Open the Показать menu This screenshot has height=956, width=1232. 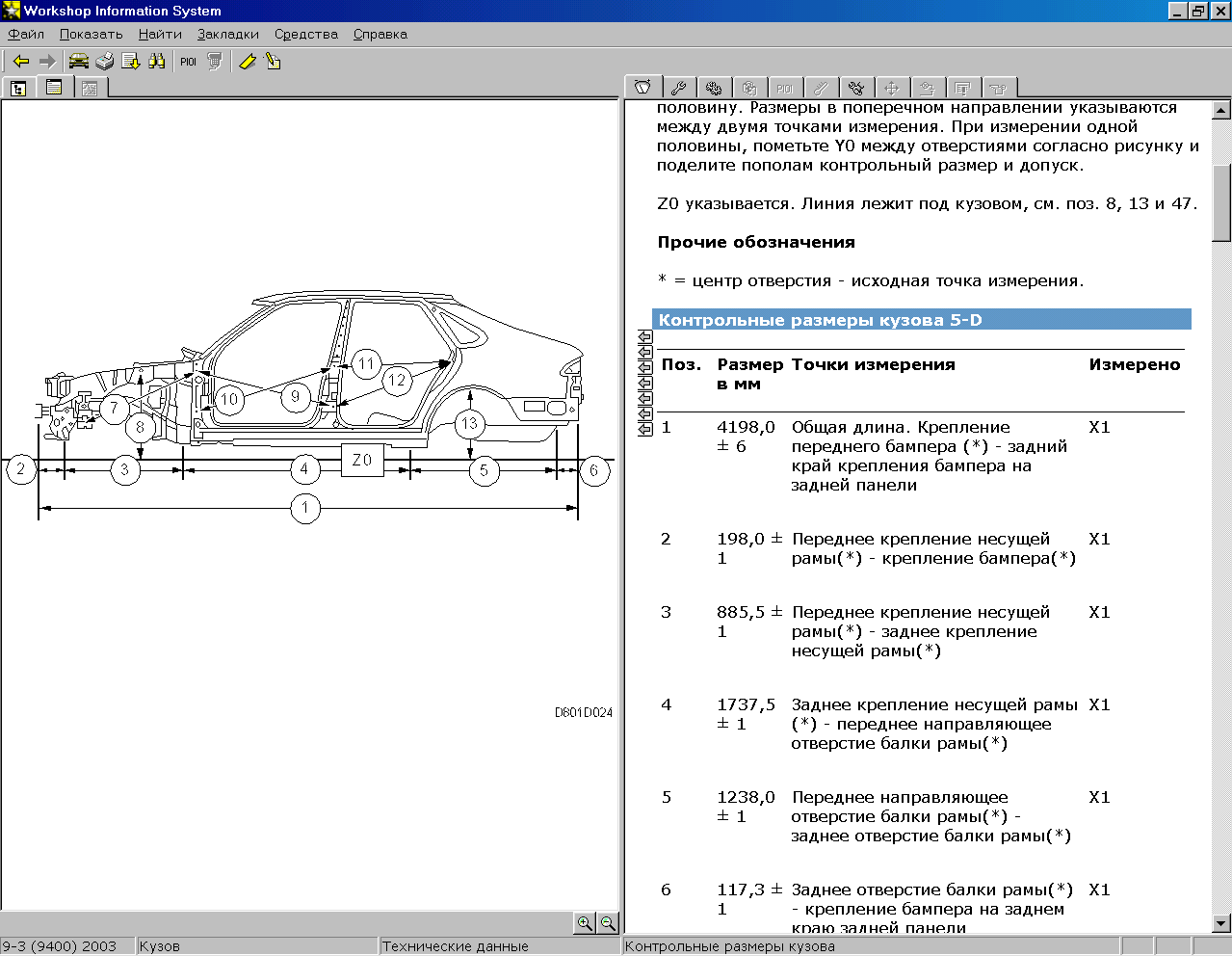click(92, 34)
